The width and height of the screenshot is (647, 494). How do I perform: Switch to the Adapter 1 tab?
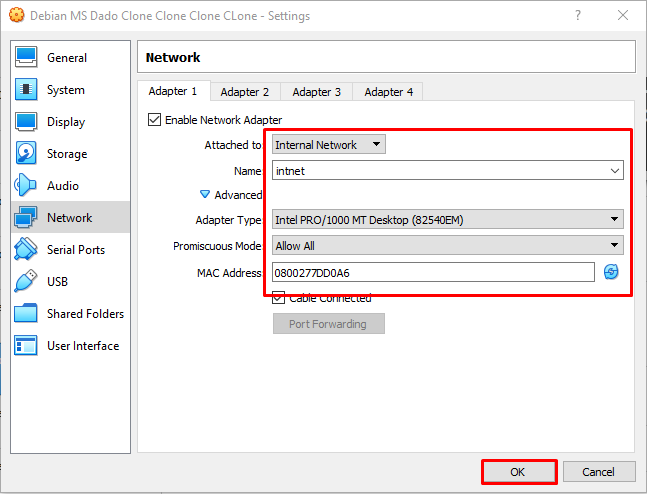173,91
